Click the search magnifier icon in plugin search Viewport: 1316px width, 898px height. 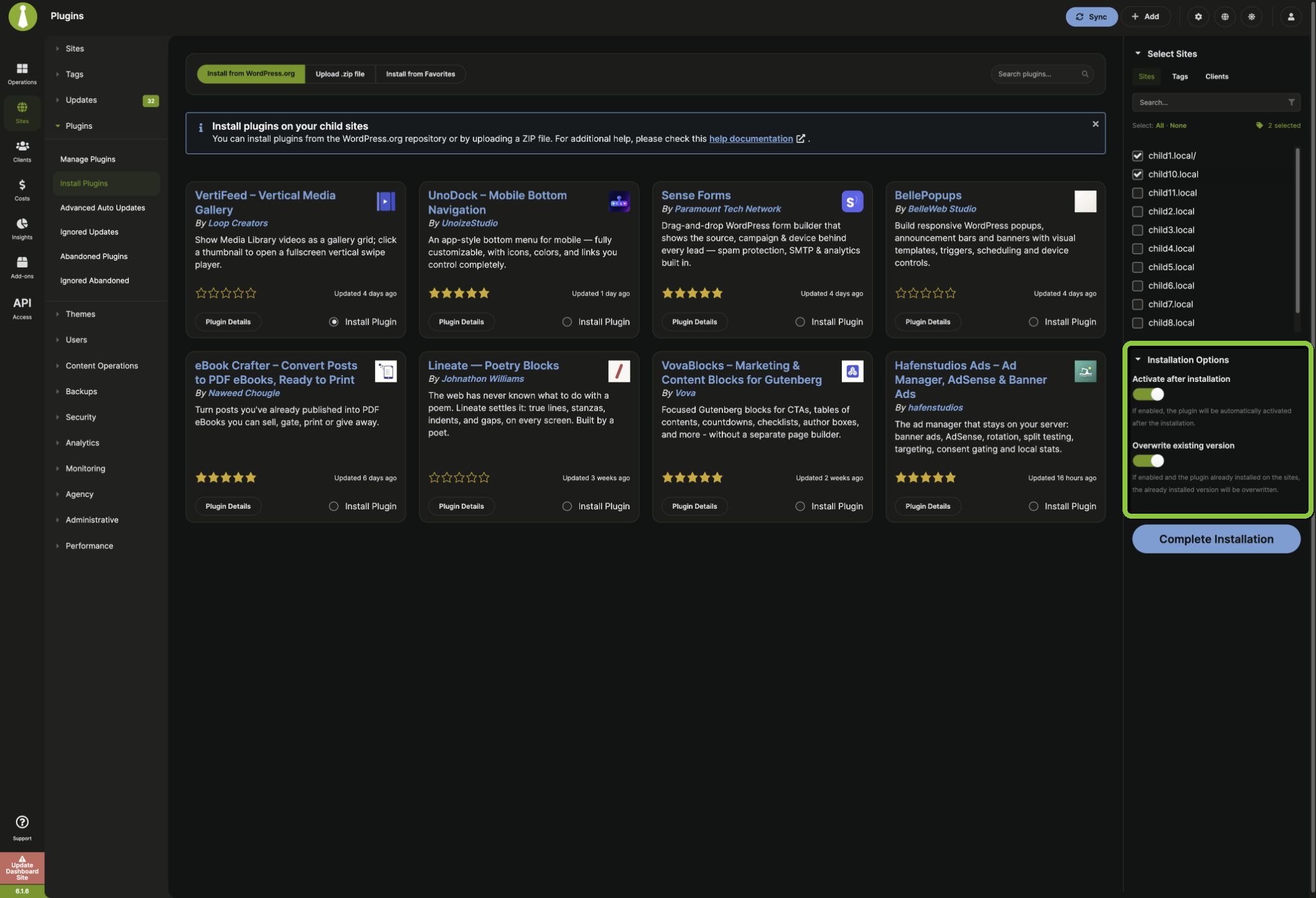point(1085,74)
